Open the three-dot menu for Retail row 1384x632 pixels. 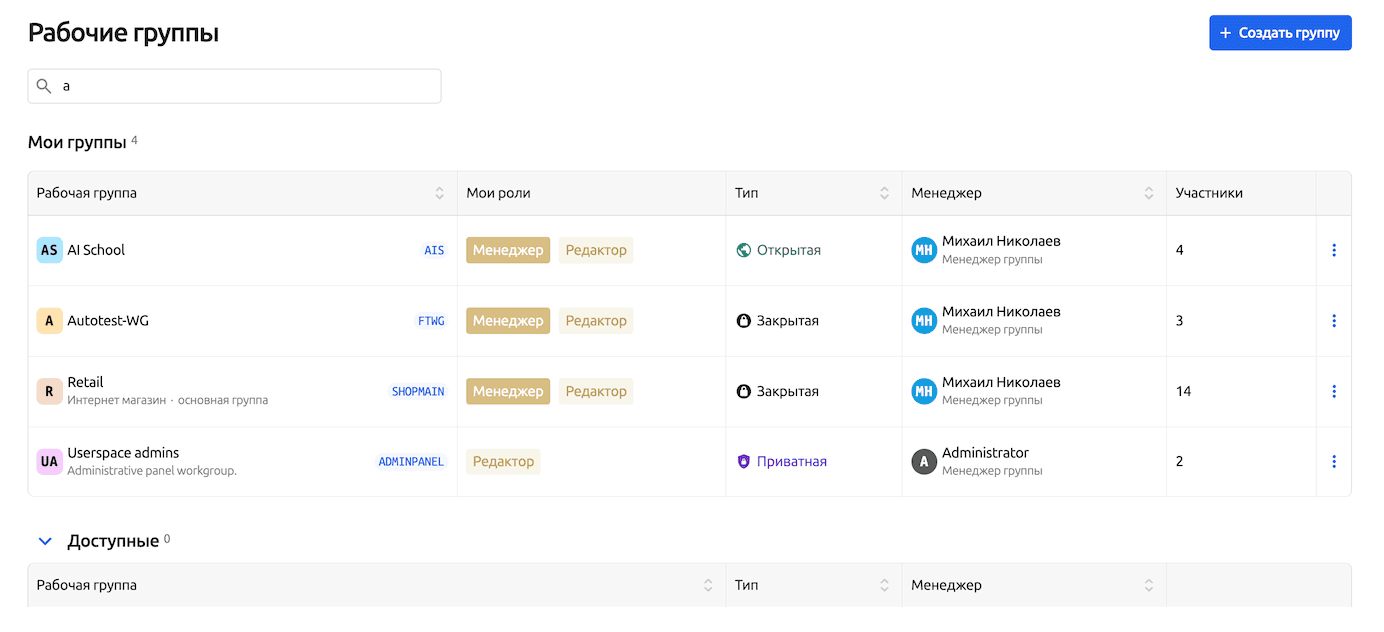1334,391
